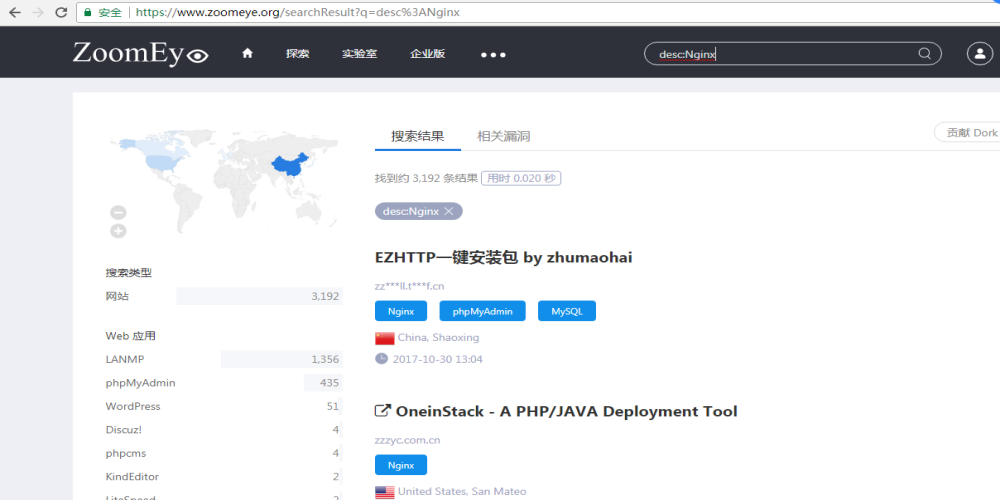1000x500 pixels.
Task: Click the 用时 0.020 秒 badge
Action: 521,179
